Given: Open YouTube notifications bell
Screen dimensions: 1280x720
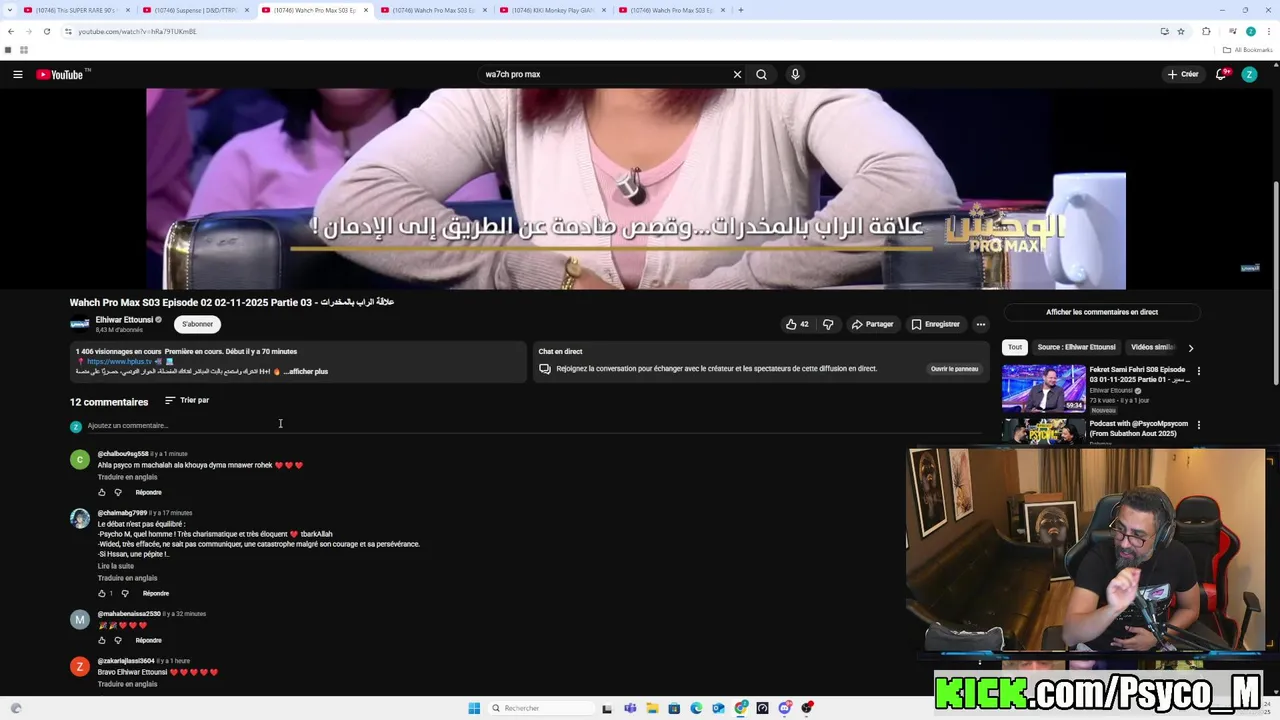Looking at the screenshot, I should pos(1221,74).
